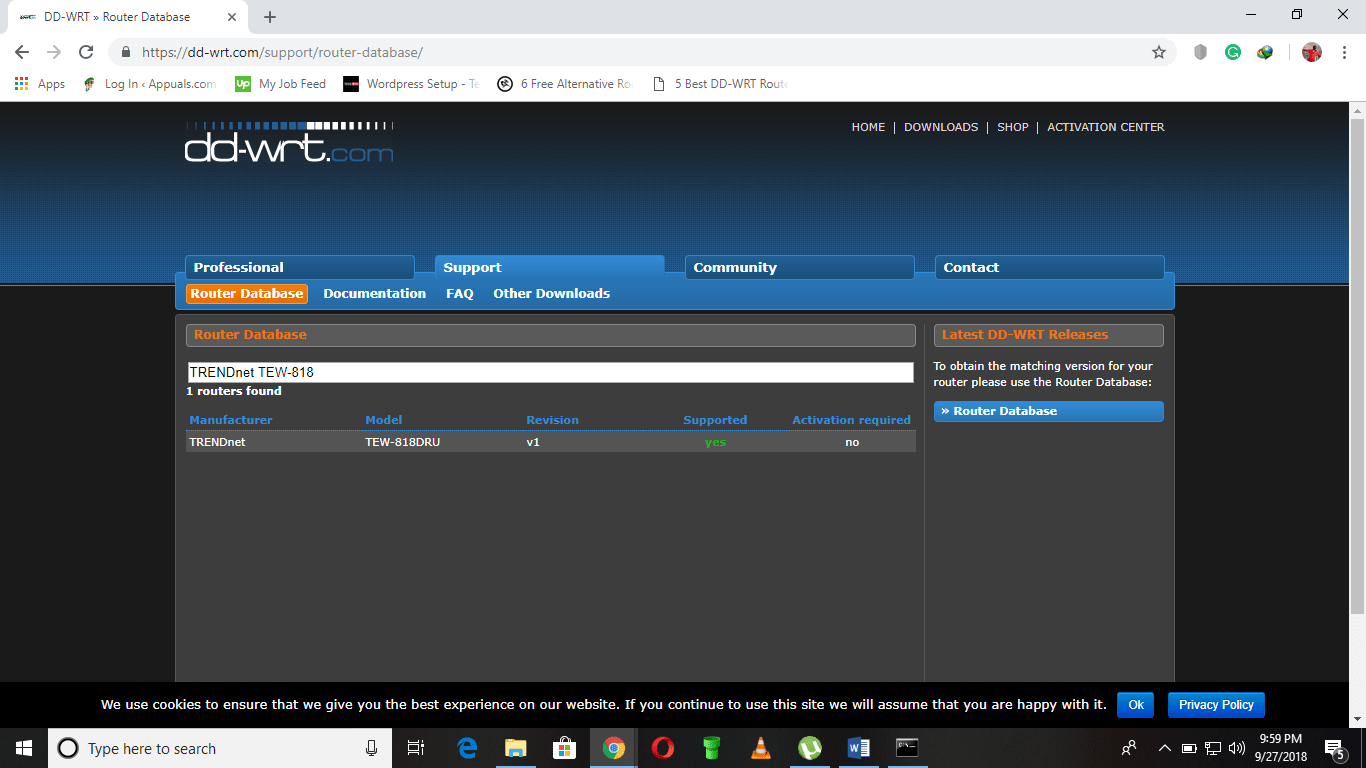
Task: Open File Explorer from the taskbar
Action: pos(515,748)
